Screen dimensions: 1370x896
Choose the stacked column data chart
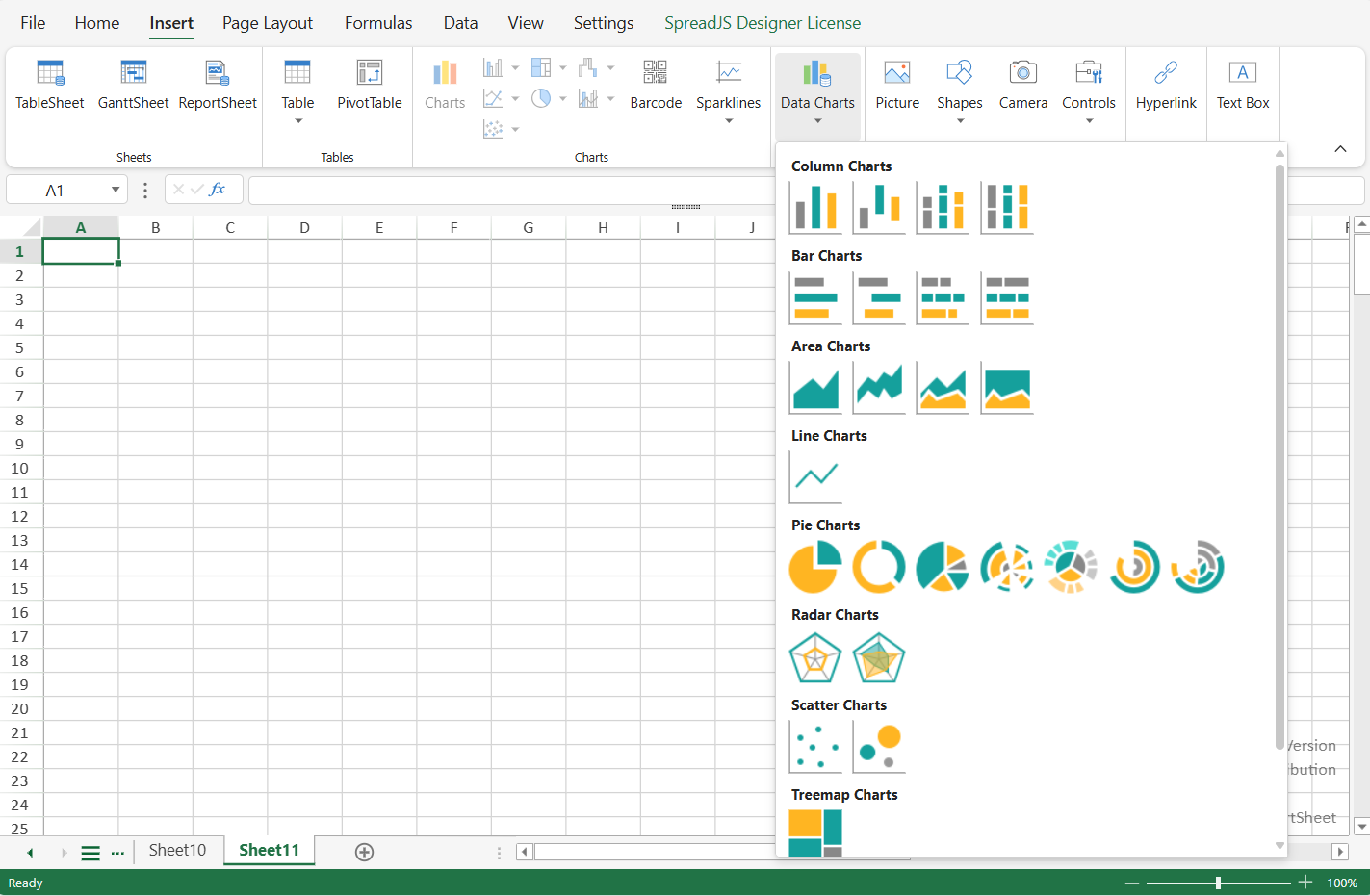[x=943, y=208]
